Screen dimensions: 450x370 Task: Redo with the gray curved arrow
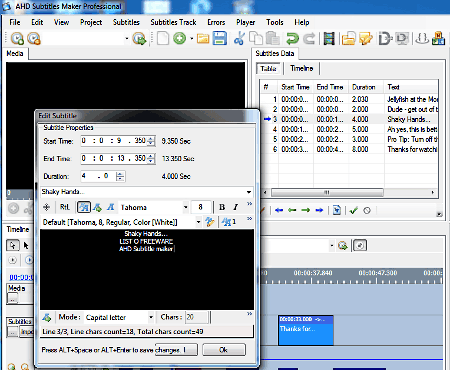point(309,39)
